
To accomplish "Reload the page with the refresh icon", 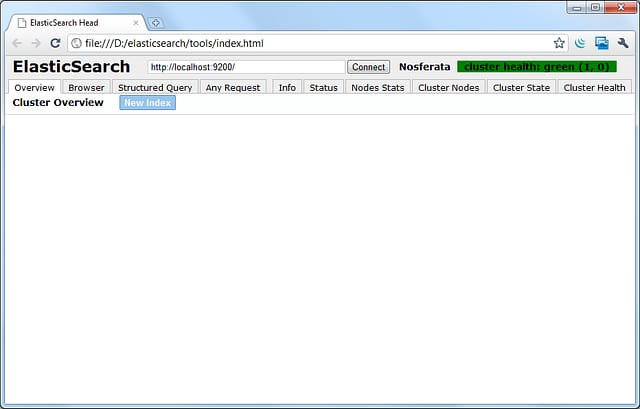I will click(x=55, y=43).
